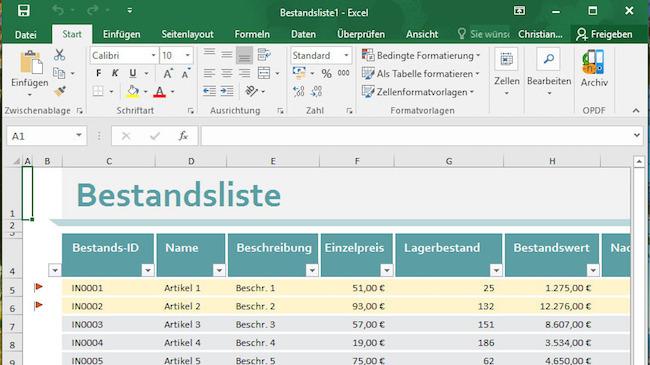
Task: Open the Bestands-ID column filter dropdown
Action: [148, 270]
